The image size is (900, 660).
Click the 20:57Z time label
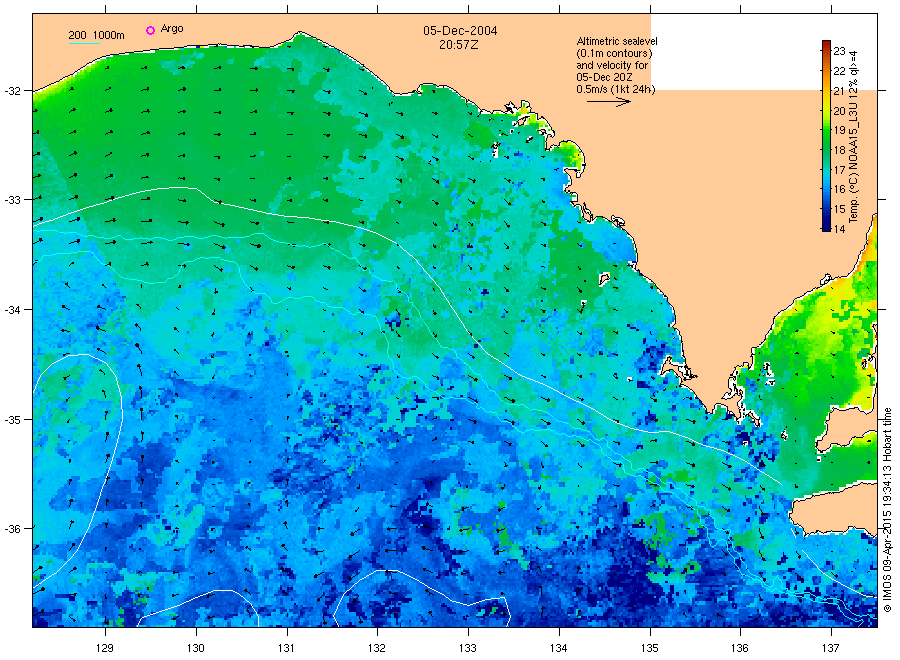pyautogui.click(x=459, y=44)
